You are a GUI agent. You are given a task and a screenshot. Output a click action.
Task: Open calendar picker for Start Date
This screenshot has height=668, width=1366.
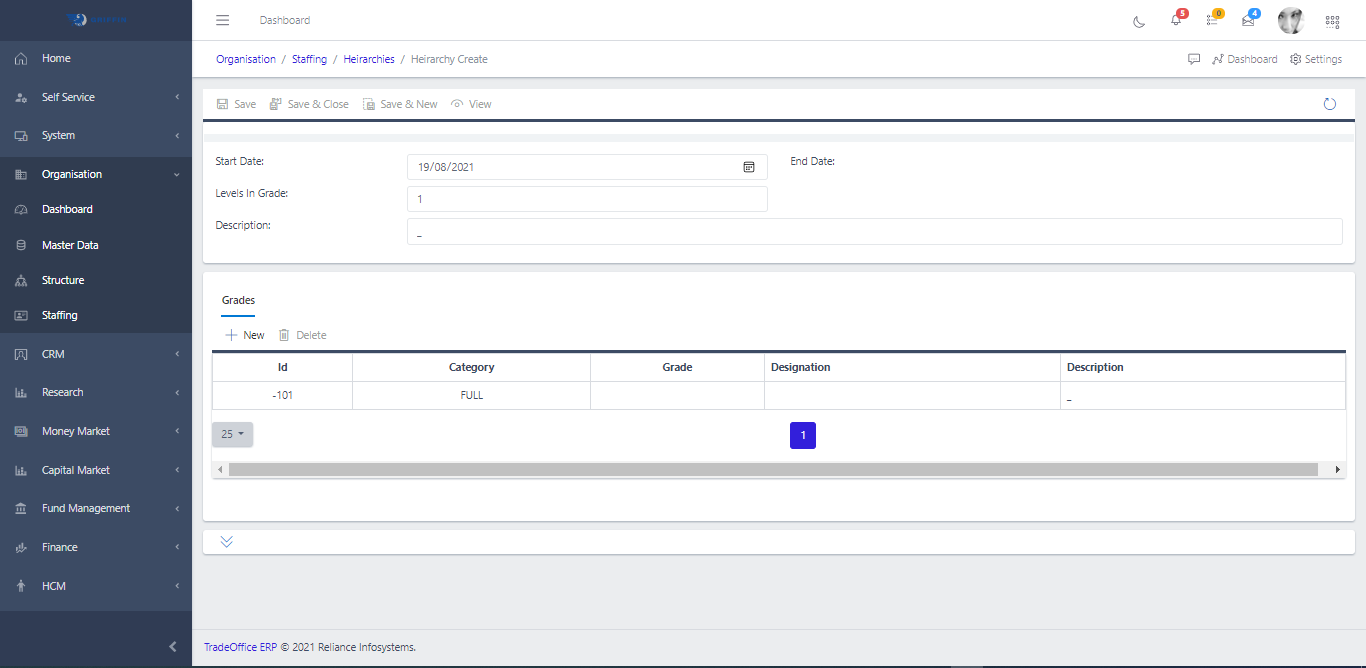(x=749, y=167)
